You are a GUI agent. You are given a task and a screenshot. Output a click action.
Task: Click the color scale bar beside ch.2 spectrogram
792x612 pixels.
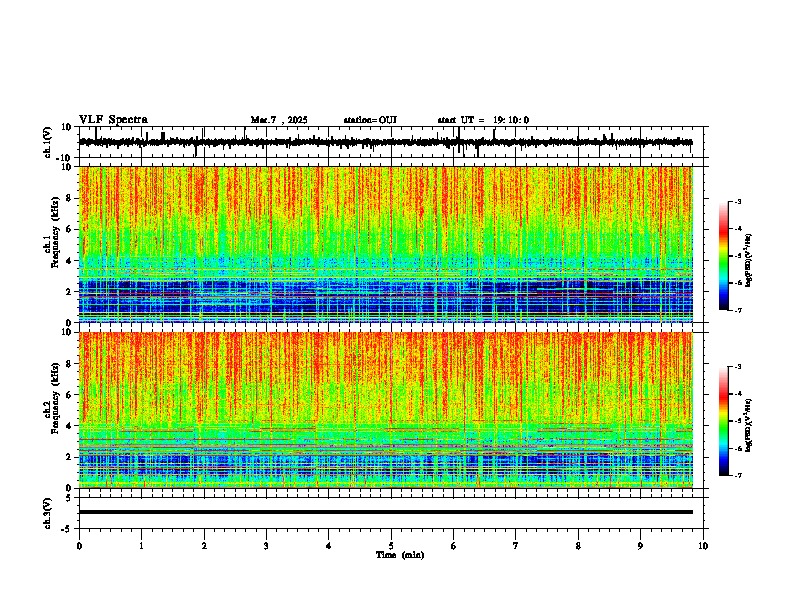click(x=723, y=421)
